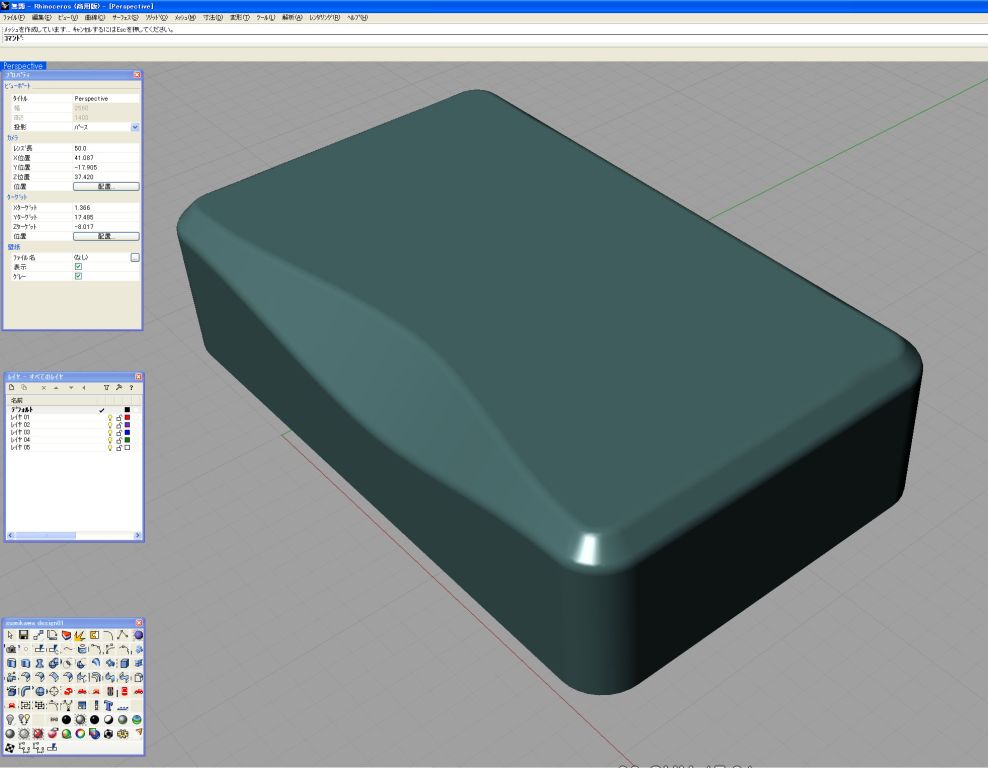The width and height of the screenshot is (988, 768).
Task: Click the browse (...) button for wallpaper file
Action: [135, 257]
